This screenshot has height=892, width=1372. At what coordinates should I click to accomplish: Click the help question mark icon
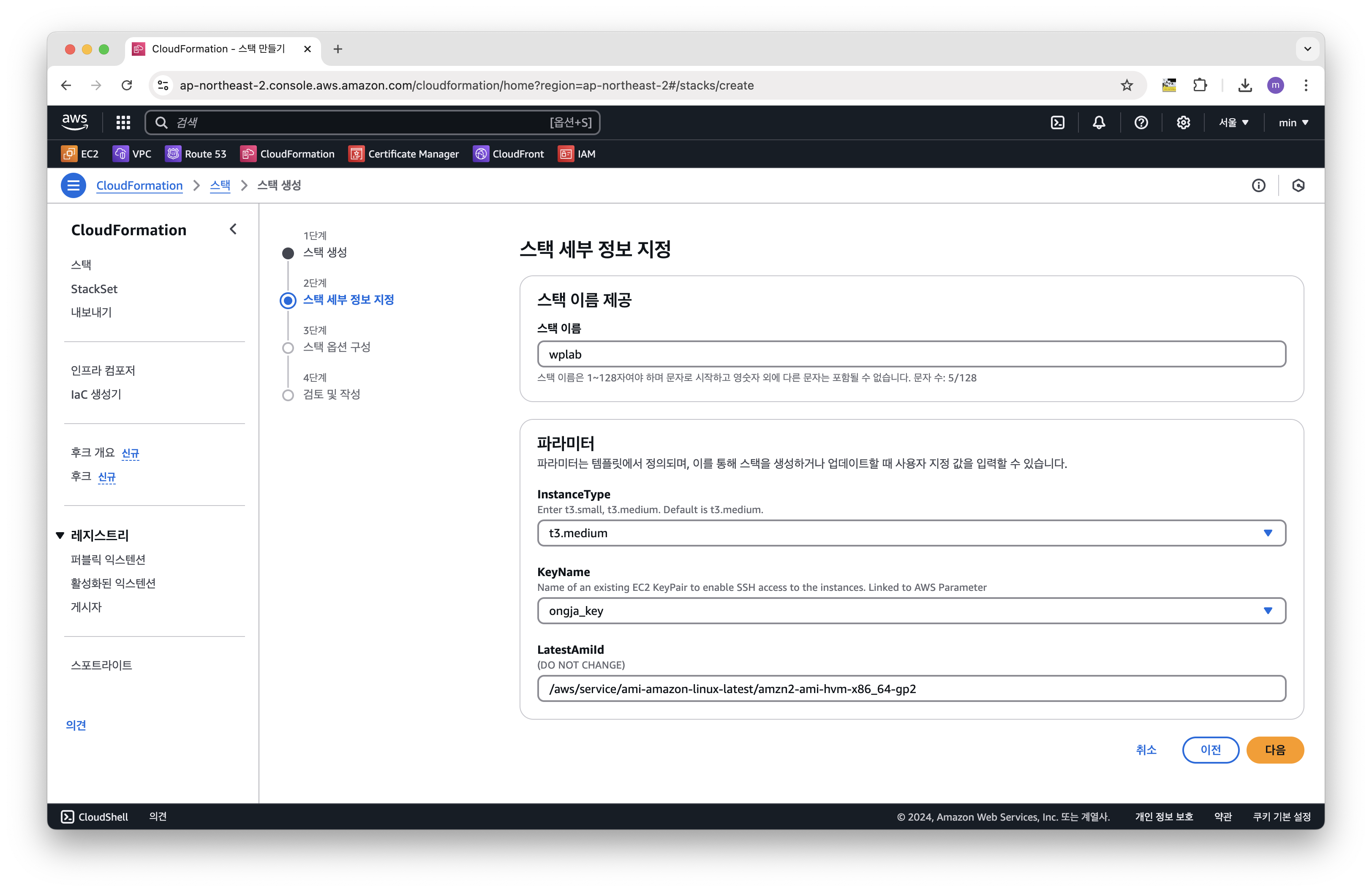pos(1141,122)
